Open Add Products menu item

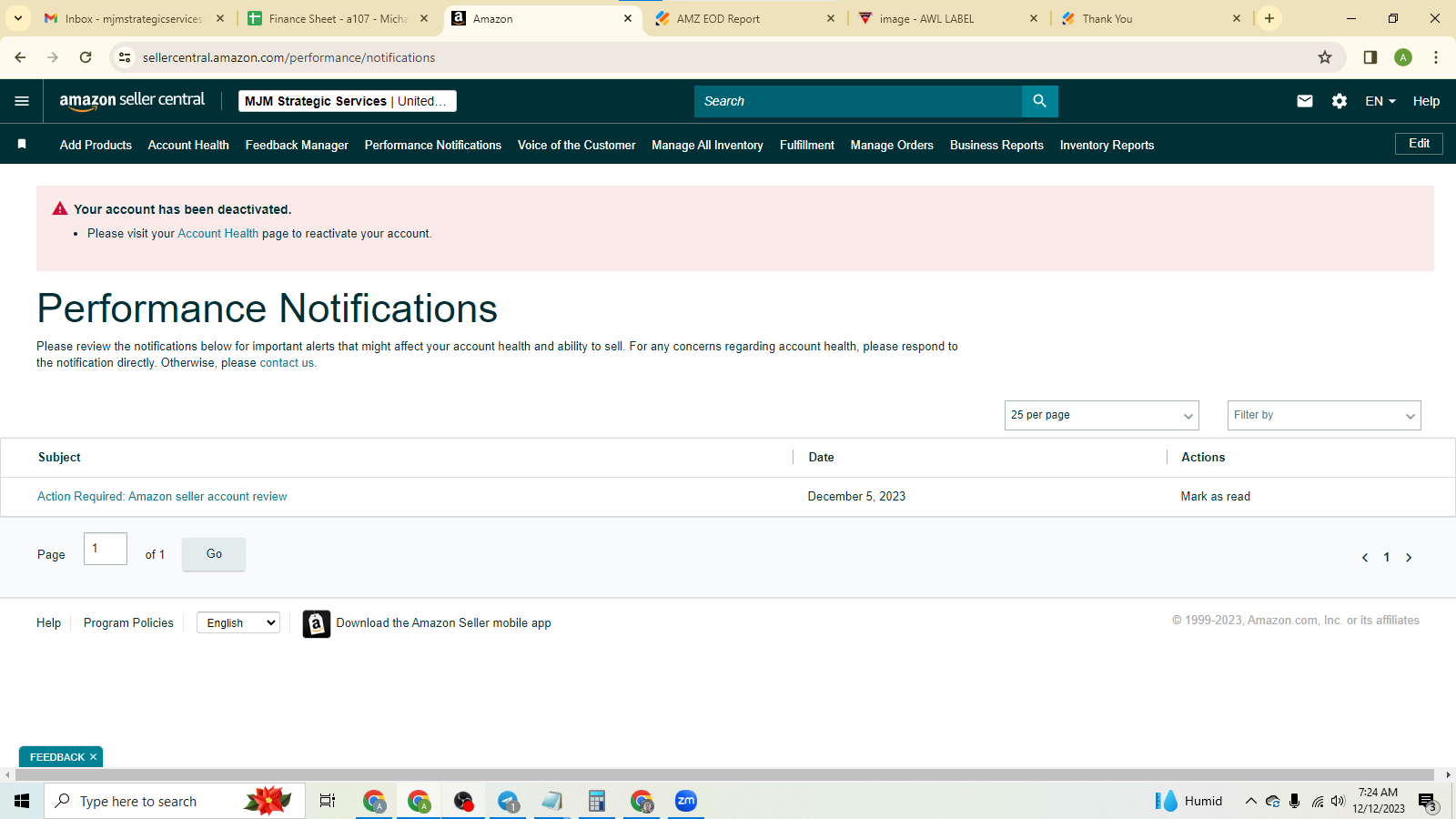[x=96, y=145]
